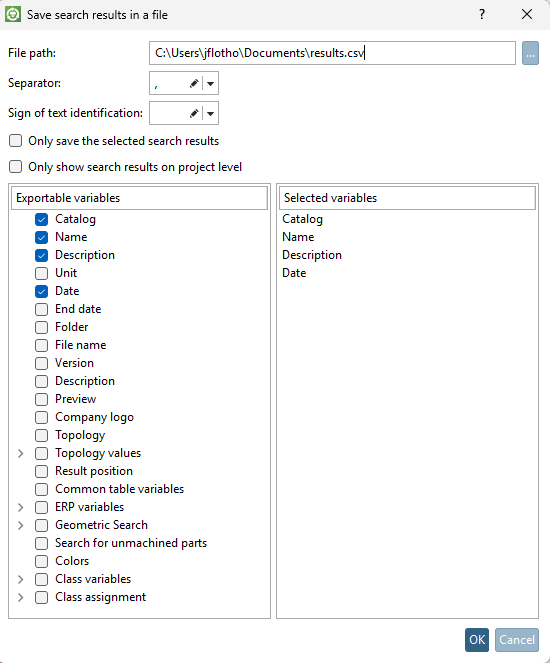The height and width of the screenshot is (663, 550).
Task: Click the help question mark icon
Action: point(482,14)
